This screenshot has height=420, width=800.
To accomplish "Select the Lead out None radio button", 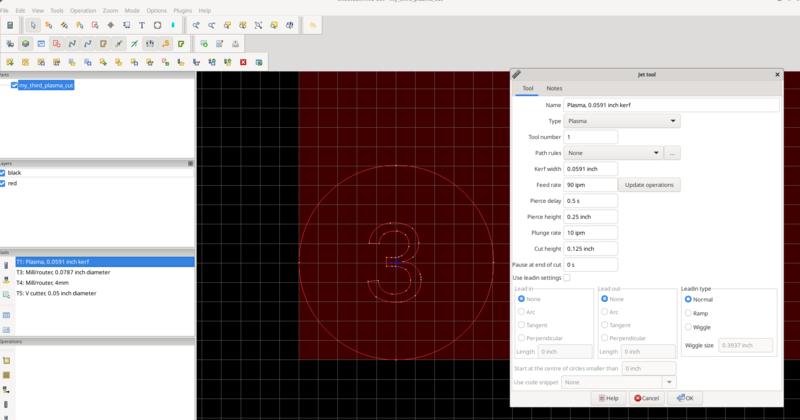I will (x=605, y=299).
